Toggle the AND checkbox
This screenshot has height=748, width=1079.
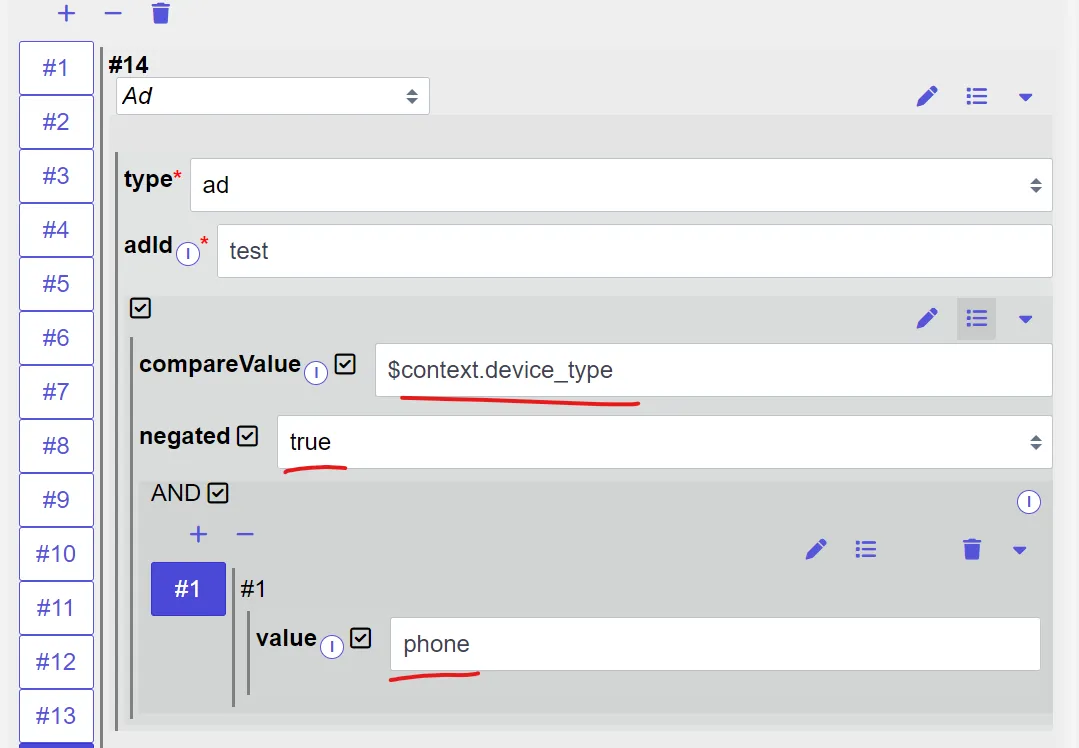(217, 493)
